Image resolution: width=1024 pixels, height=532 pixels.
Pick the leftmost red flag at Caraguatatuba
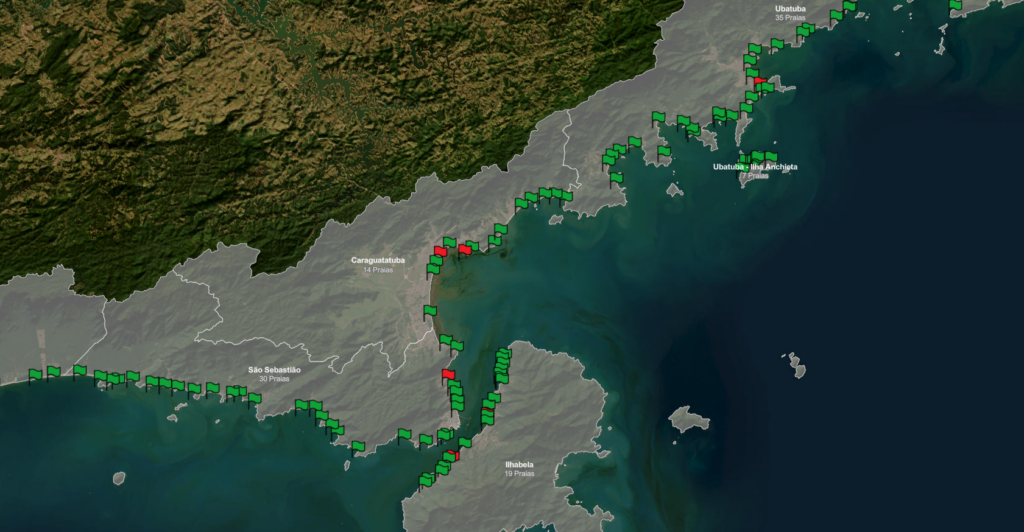point(441,251)
